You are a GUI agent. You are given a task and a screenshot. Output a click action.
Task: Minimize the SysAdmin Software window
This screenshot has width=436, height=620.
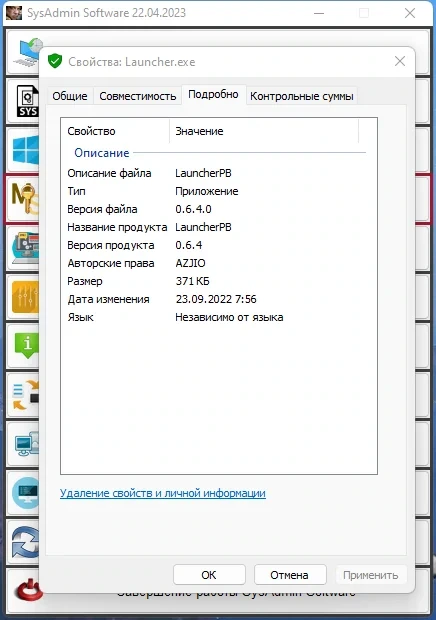coord(319,13)
